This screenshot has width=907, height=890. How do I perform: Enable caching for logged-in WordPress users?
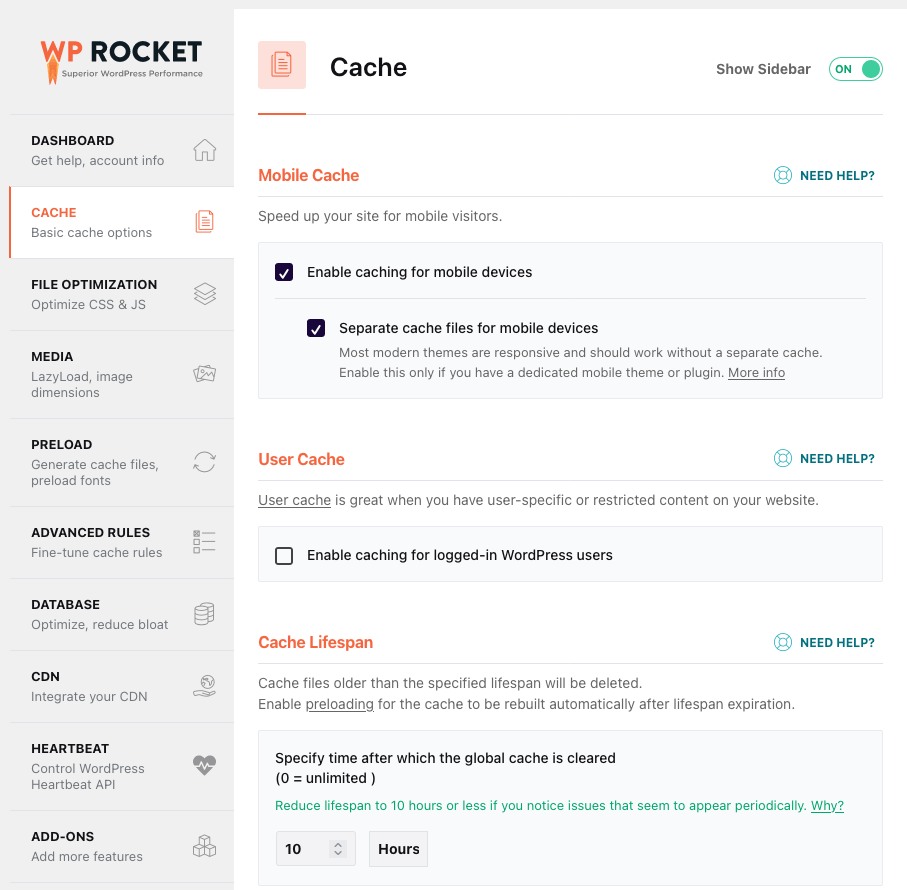point(283,555)
